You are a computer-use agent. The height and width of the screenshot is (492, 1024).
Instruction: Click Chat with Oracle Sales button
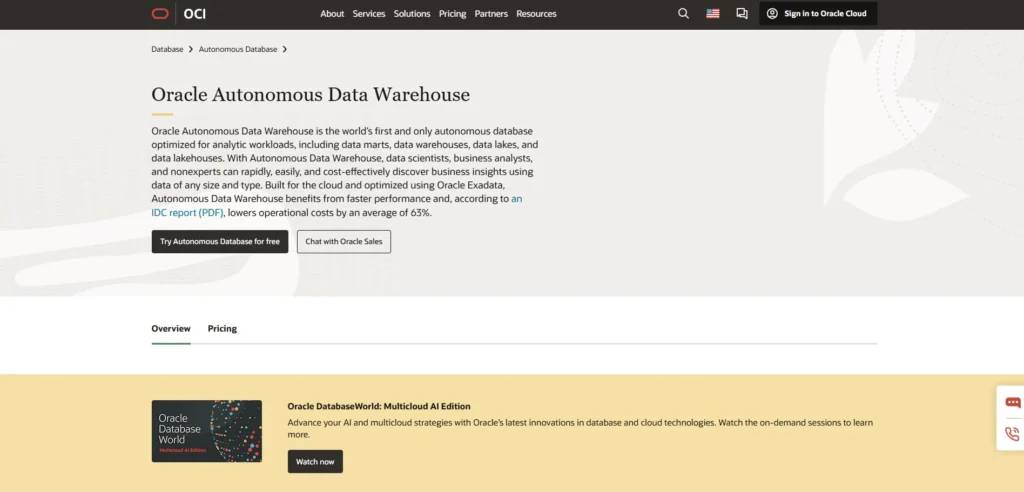[x=344, y=242]
